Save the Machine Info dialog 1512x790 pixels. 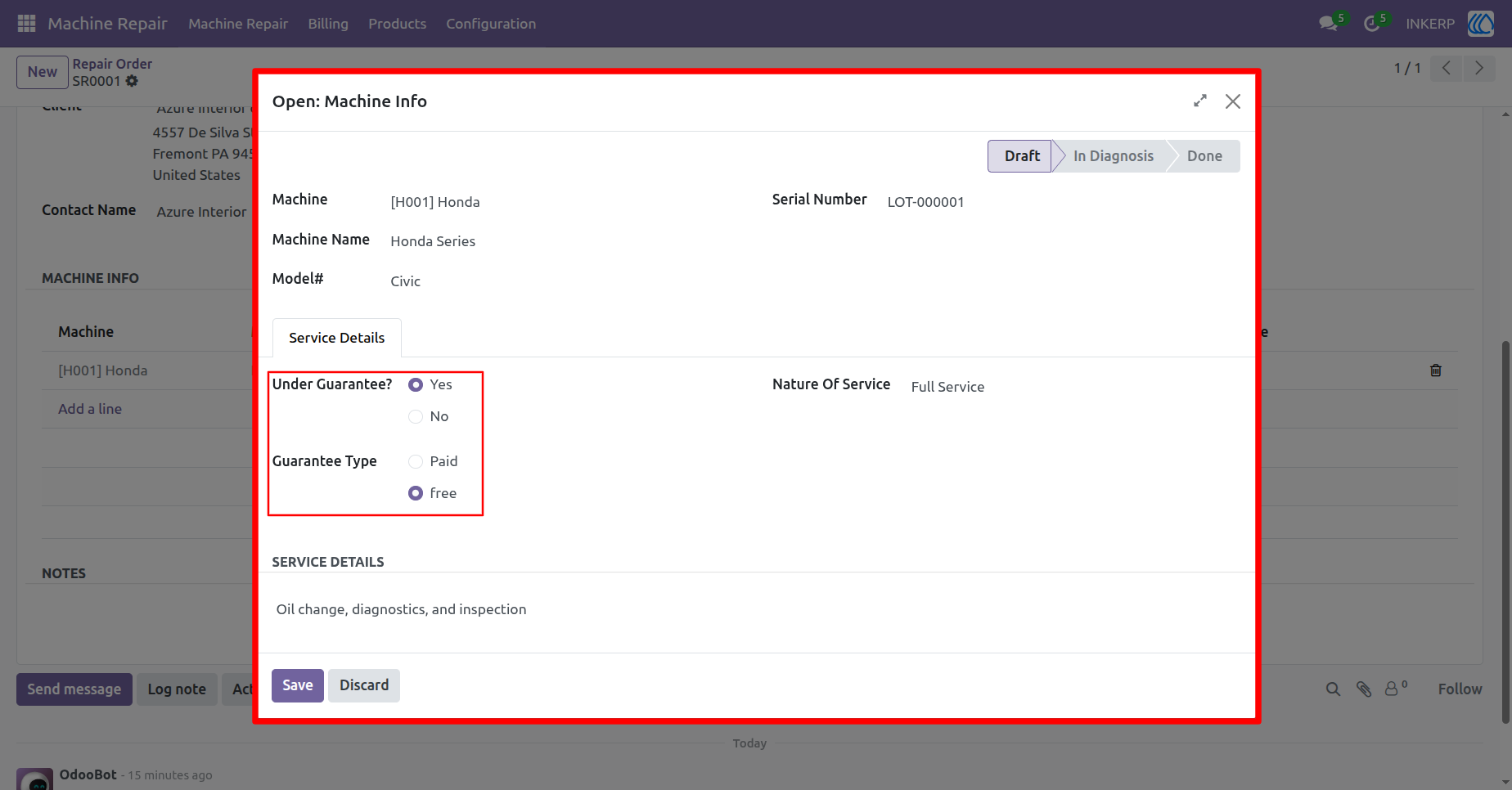298,685
